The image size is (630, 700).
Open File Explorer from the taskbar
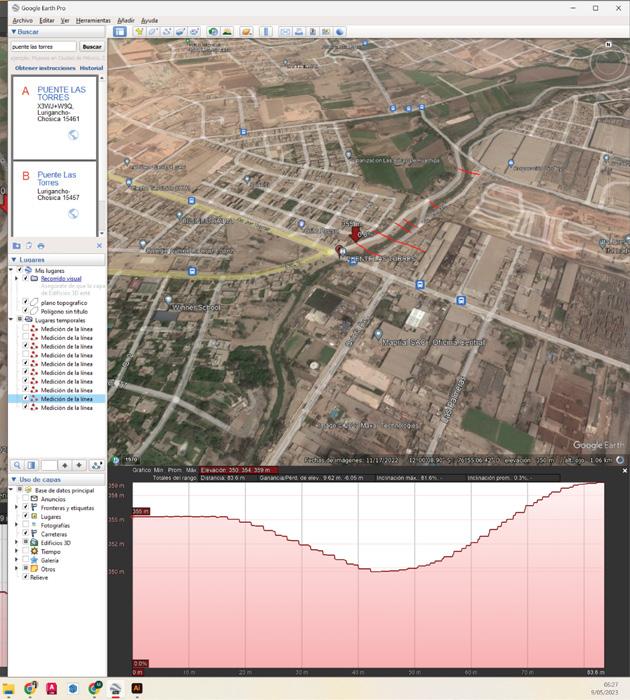(8, 688)
